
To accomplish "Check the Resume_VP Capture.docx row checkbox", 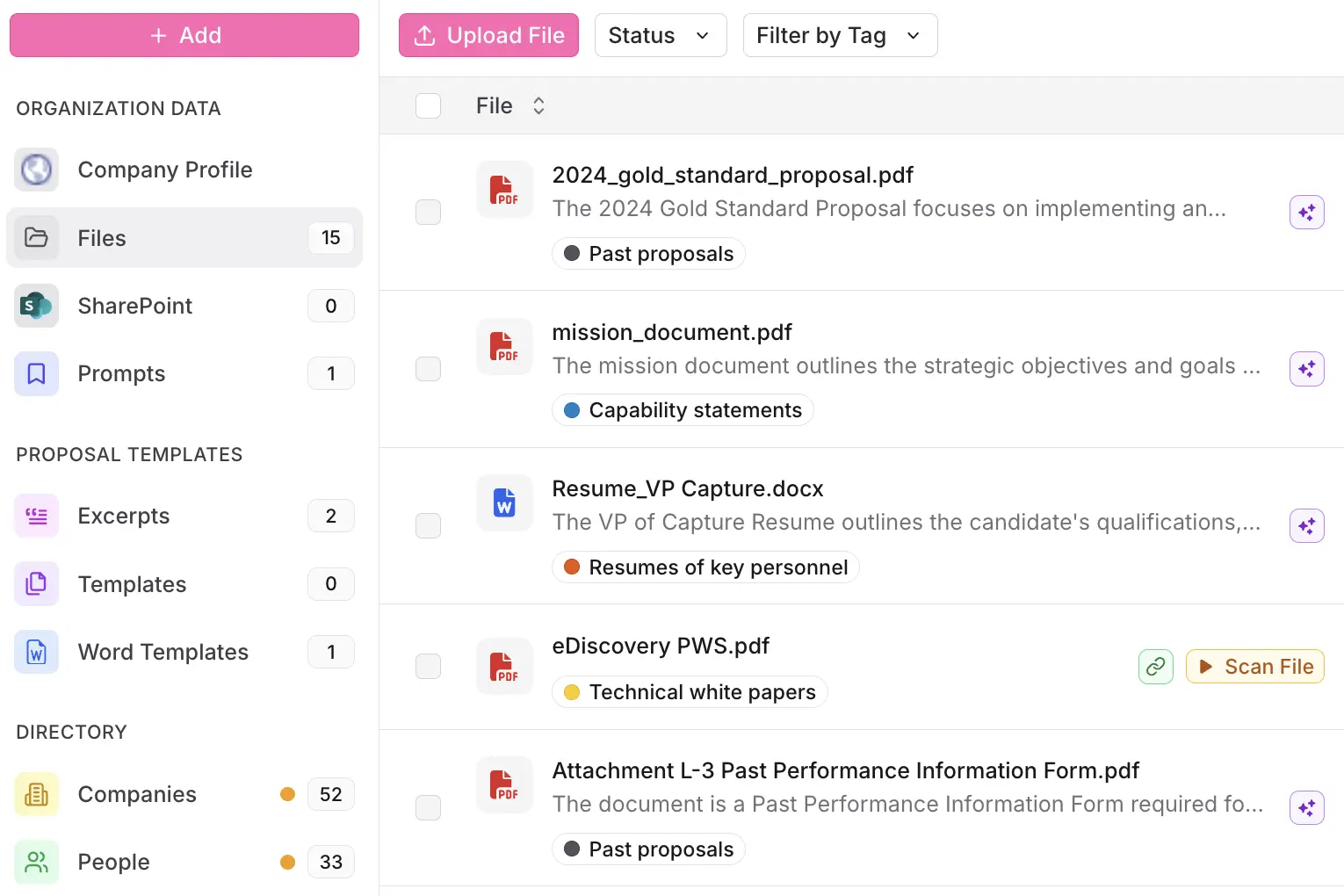I will [428, 525].
